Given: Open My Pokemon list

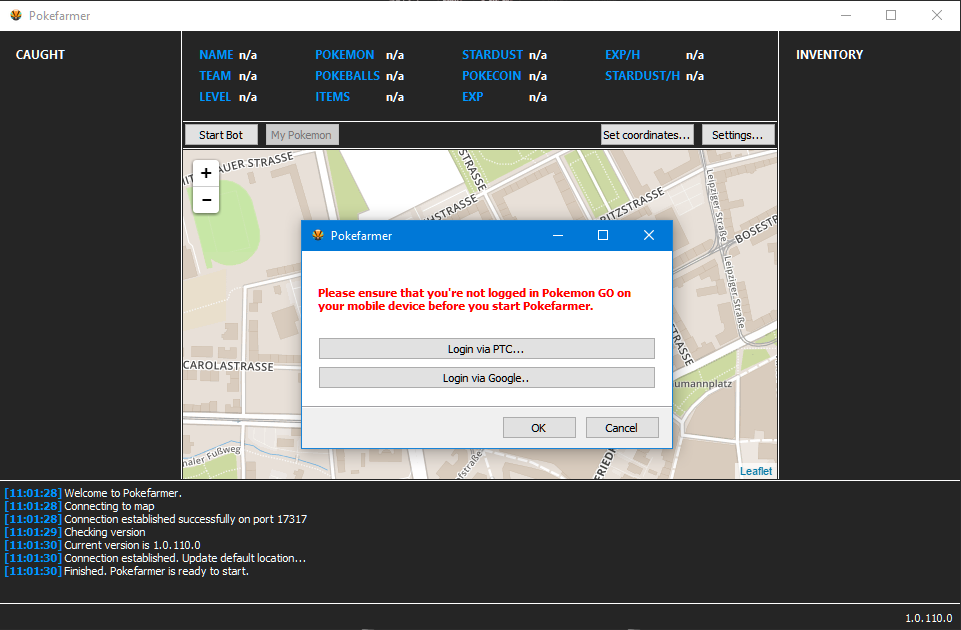Looking at the screenshot, I should [302, 135].
